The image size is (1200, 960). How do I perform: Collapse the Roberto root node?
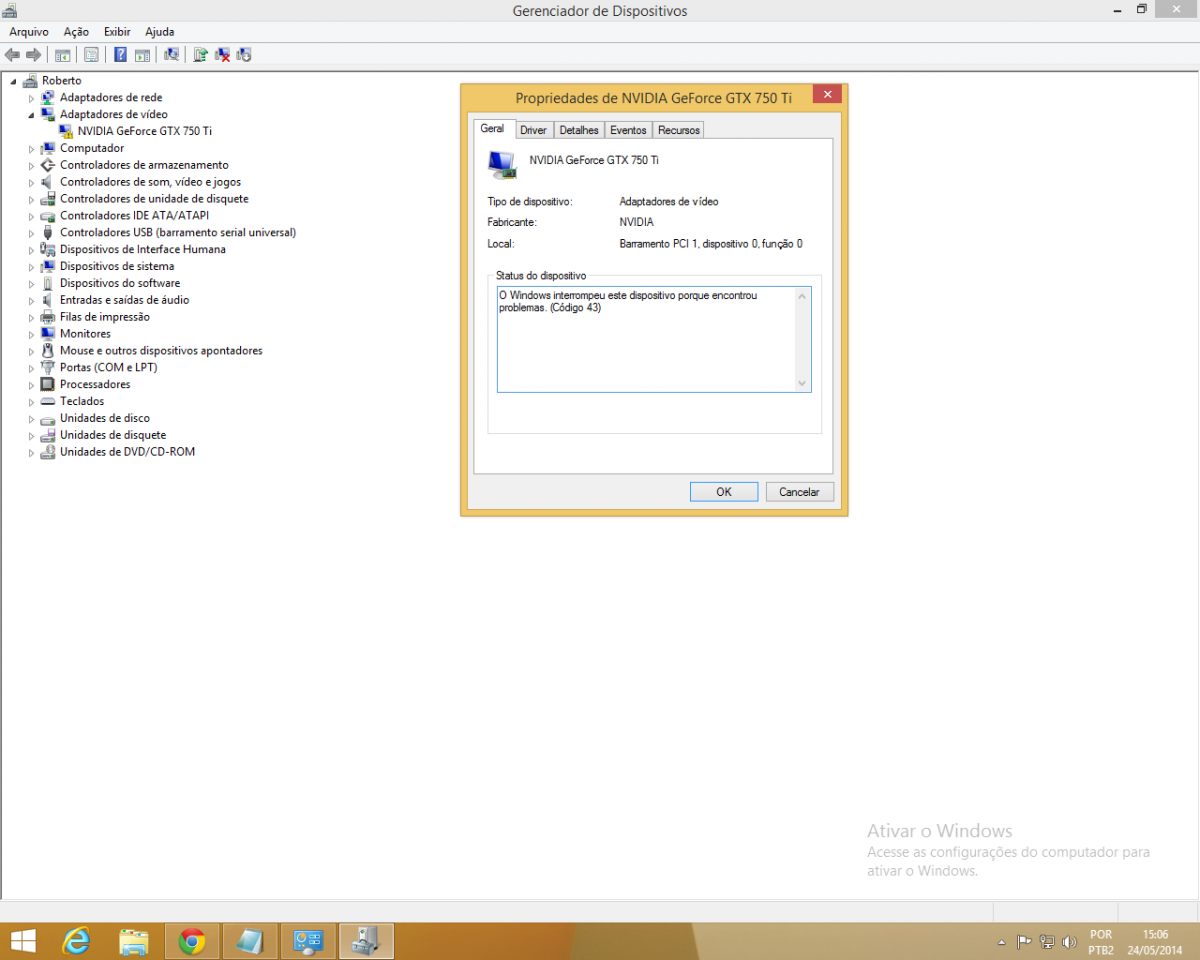coord(13,81)
